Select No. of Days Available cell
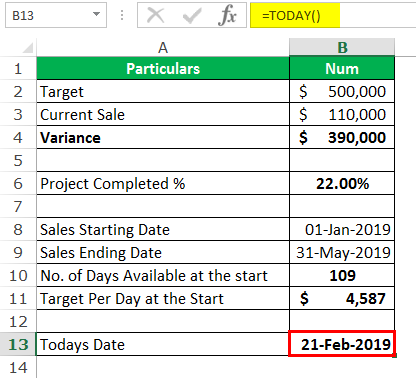This screenshot has height=378, width=416. (163, 275)
